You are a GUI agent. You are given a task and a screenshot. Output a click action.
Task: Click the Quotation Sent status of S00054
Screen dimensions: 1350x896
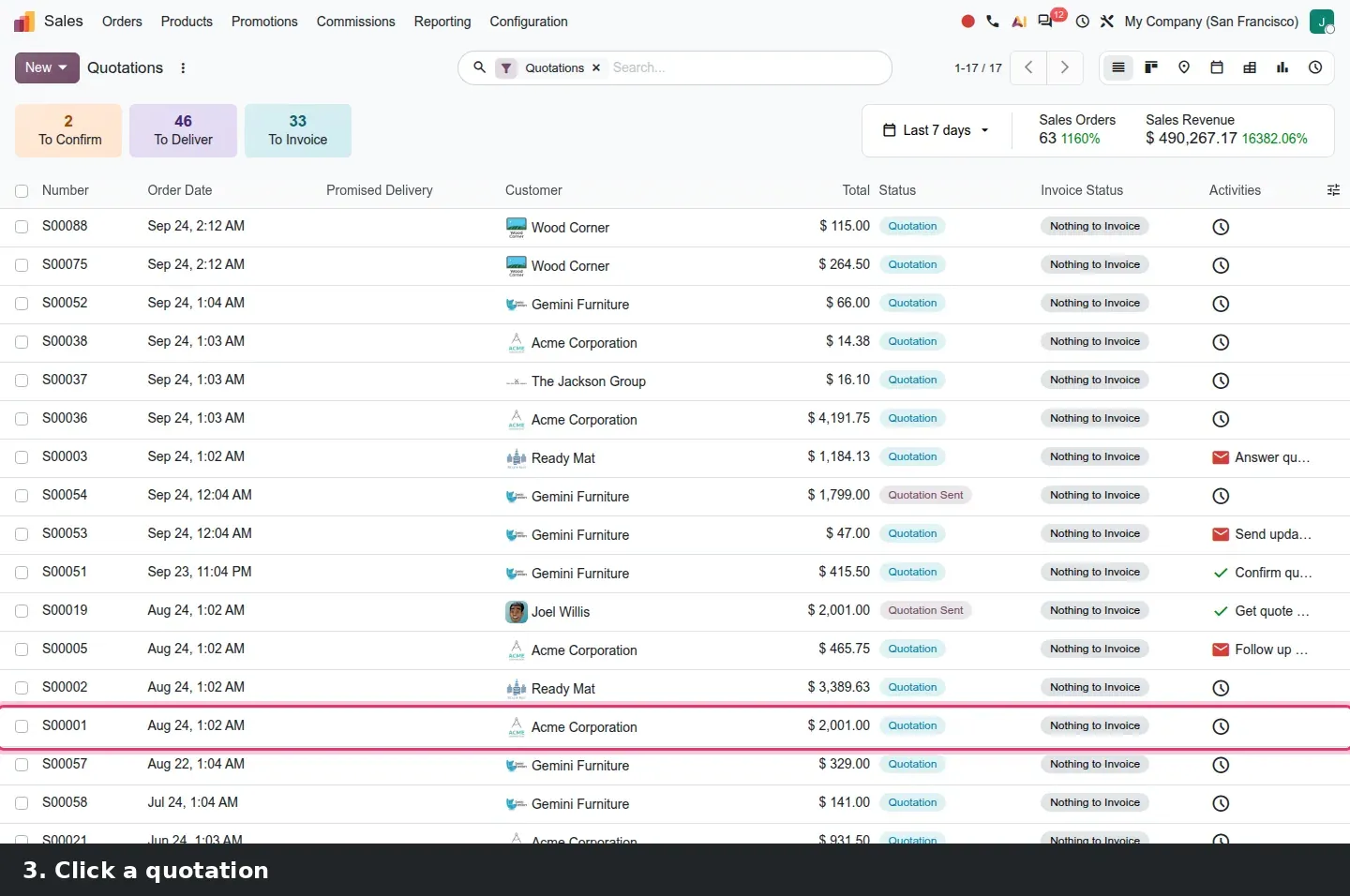[x=925, y=495]
